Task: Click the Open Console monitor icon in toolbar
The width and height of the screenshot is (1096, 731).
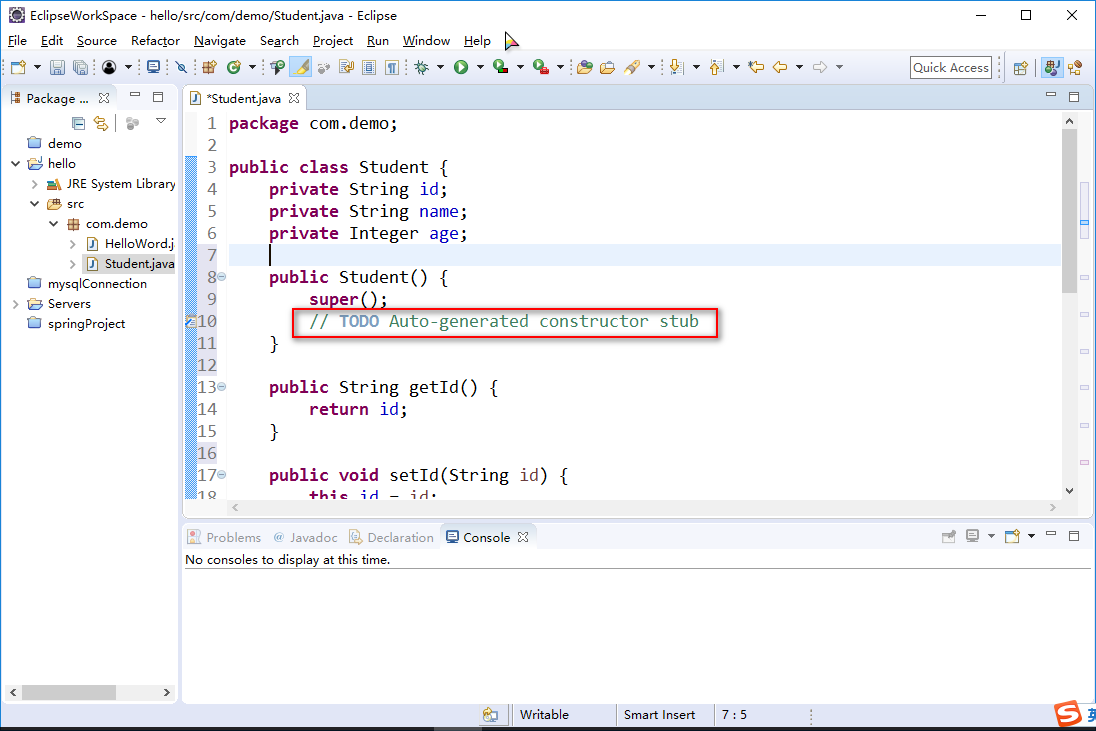Action: 154,67
